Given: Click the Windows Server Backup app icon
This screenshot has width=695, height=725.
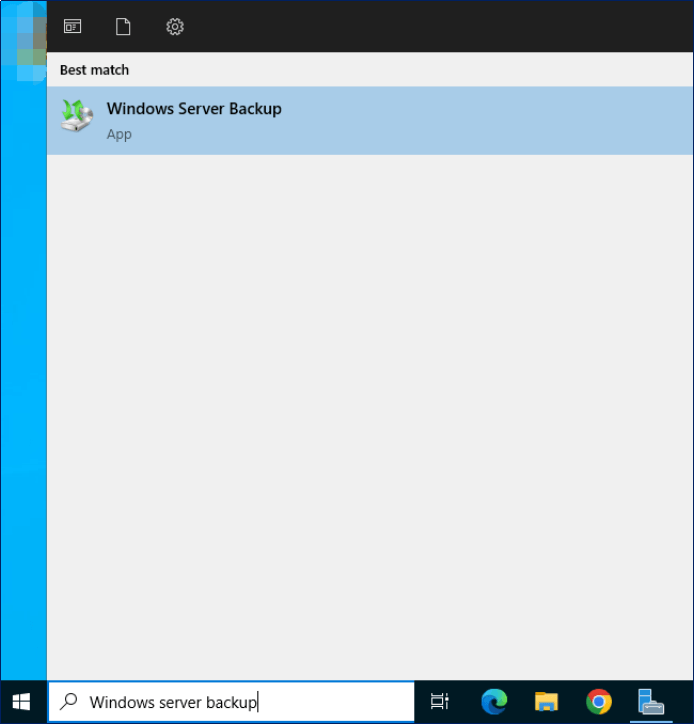Looking at the screenshot, I should tap(77, 116).
